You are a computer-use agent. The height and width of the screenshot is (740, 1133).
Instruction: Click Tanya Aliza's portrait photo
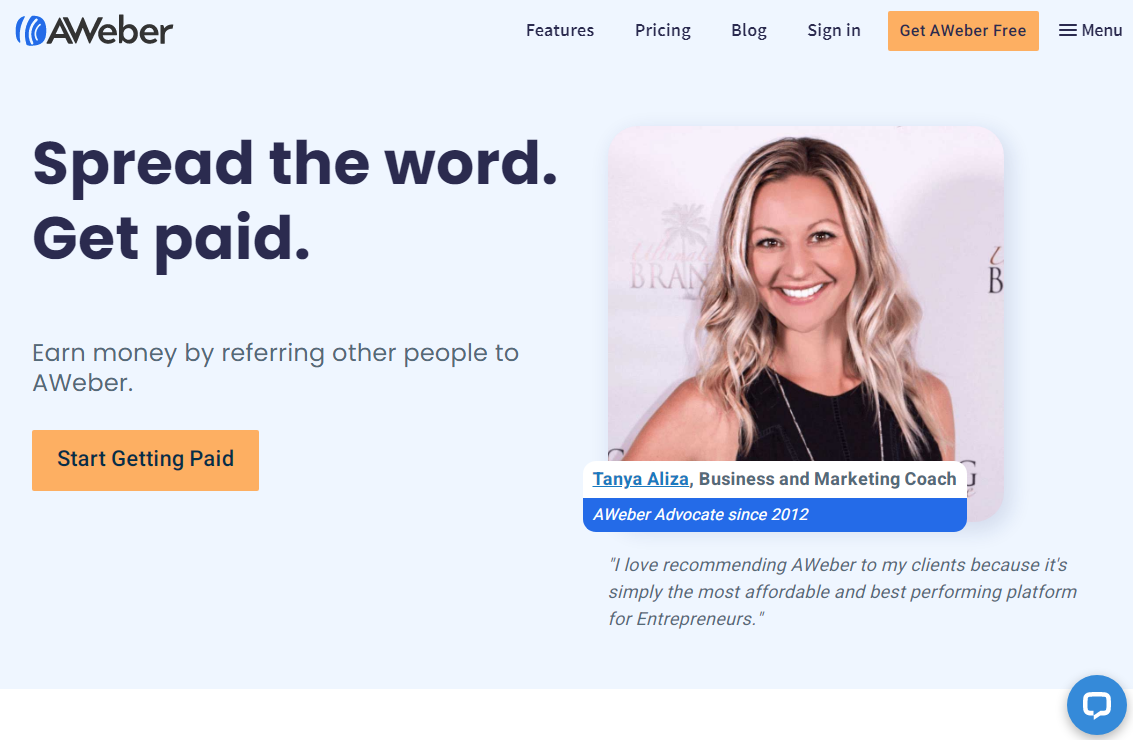click(805, 293)
